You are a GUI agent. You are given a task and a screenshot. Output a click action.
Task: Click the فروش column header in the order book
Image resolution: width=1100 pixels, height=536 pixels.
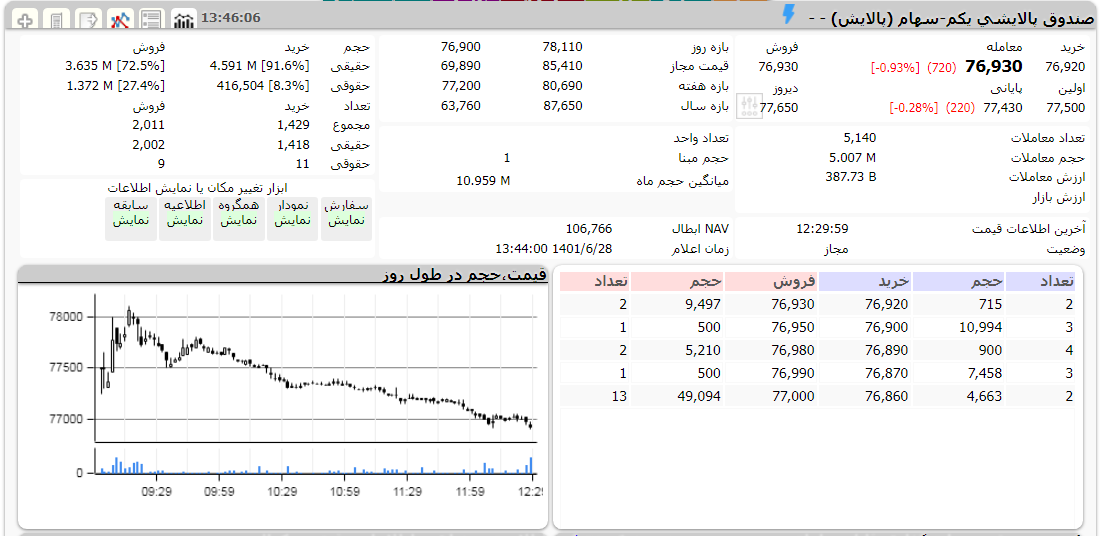point(770,281)
